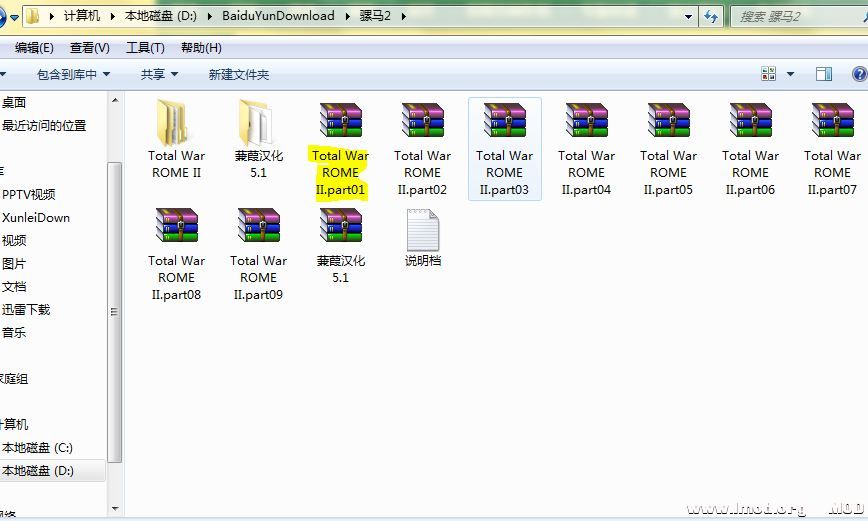The height and width of the screenshot is (521, 868).
Task: Expand the view options dropdown arrow
Action: 790,75
